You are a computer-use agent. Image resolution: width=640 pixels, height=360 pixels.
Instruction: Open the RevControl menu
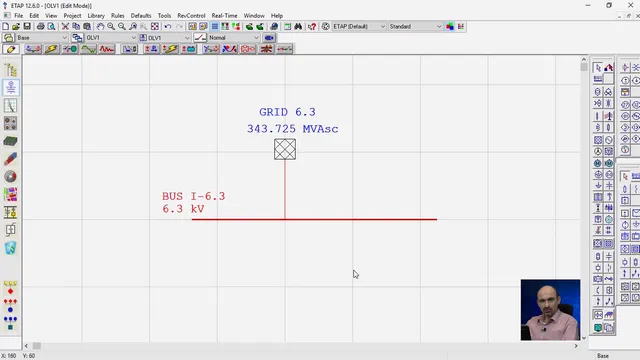191,16
